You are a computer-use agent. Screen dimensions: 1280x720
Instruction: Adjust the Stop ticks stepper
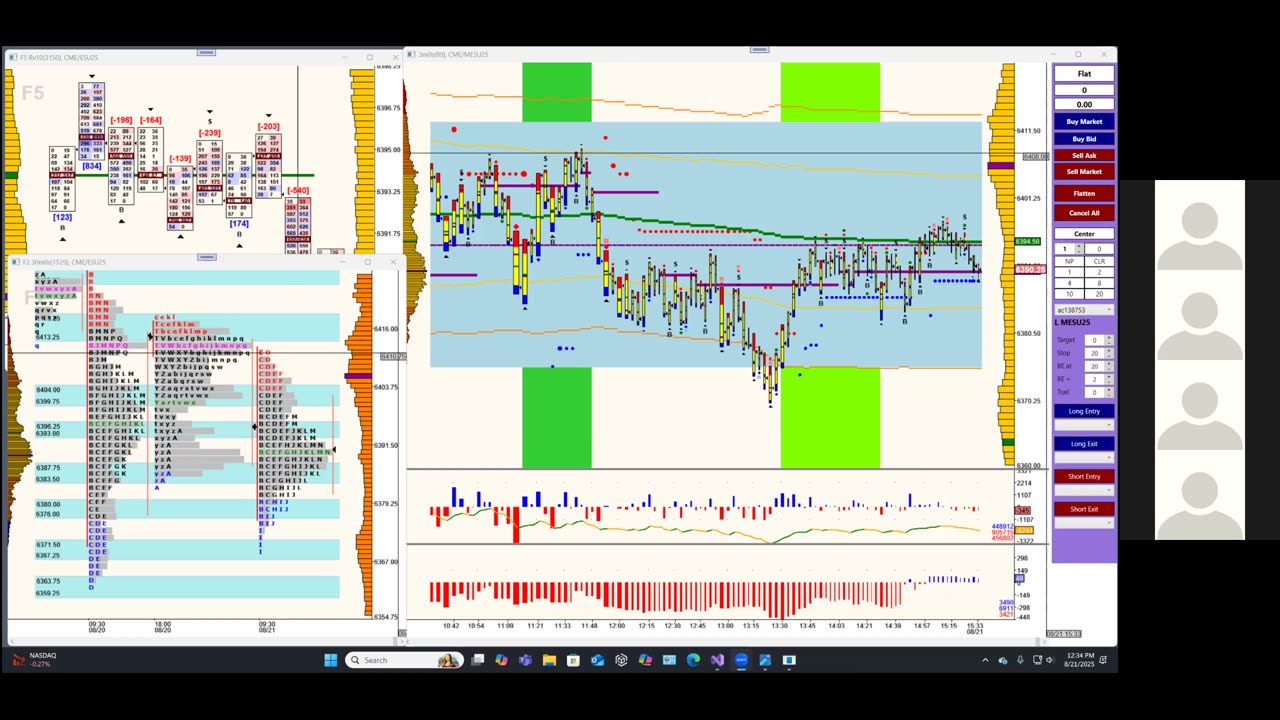[1109, 353]
